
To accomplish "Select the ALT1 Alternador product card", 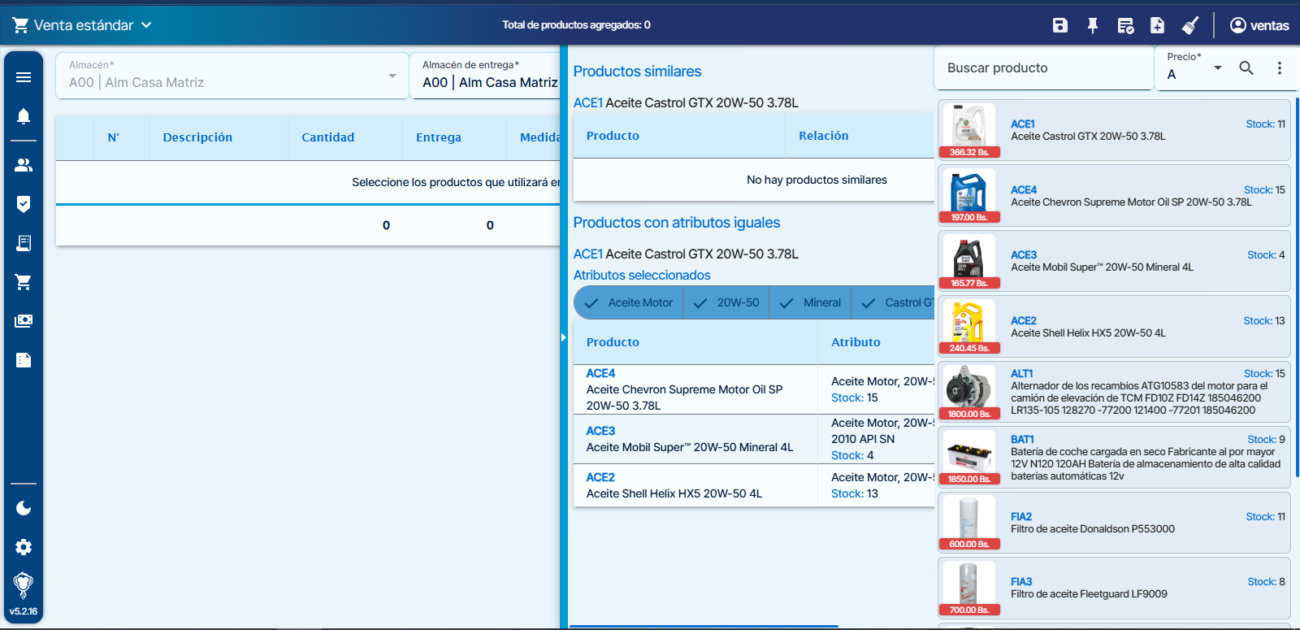I will (1114, 392).
